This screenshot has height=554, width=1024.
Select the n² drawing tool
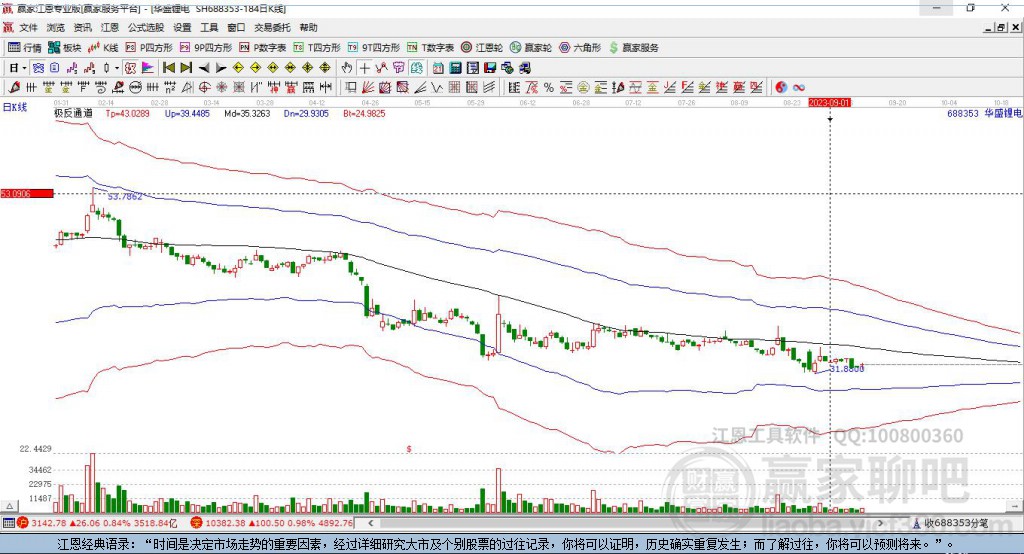[x=170, y=87]
